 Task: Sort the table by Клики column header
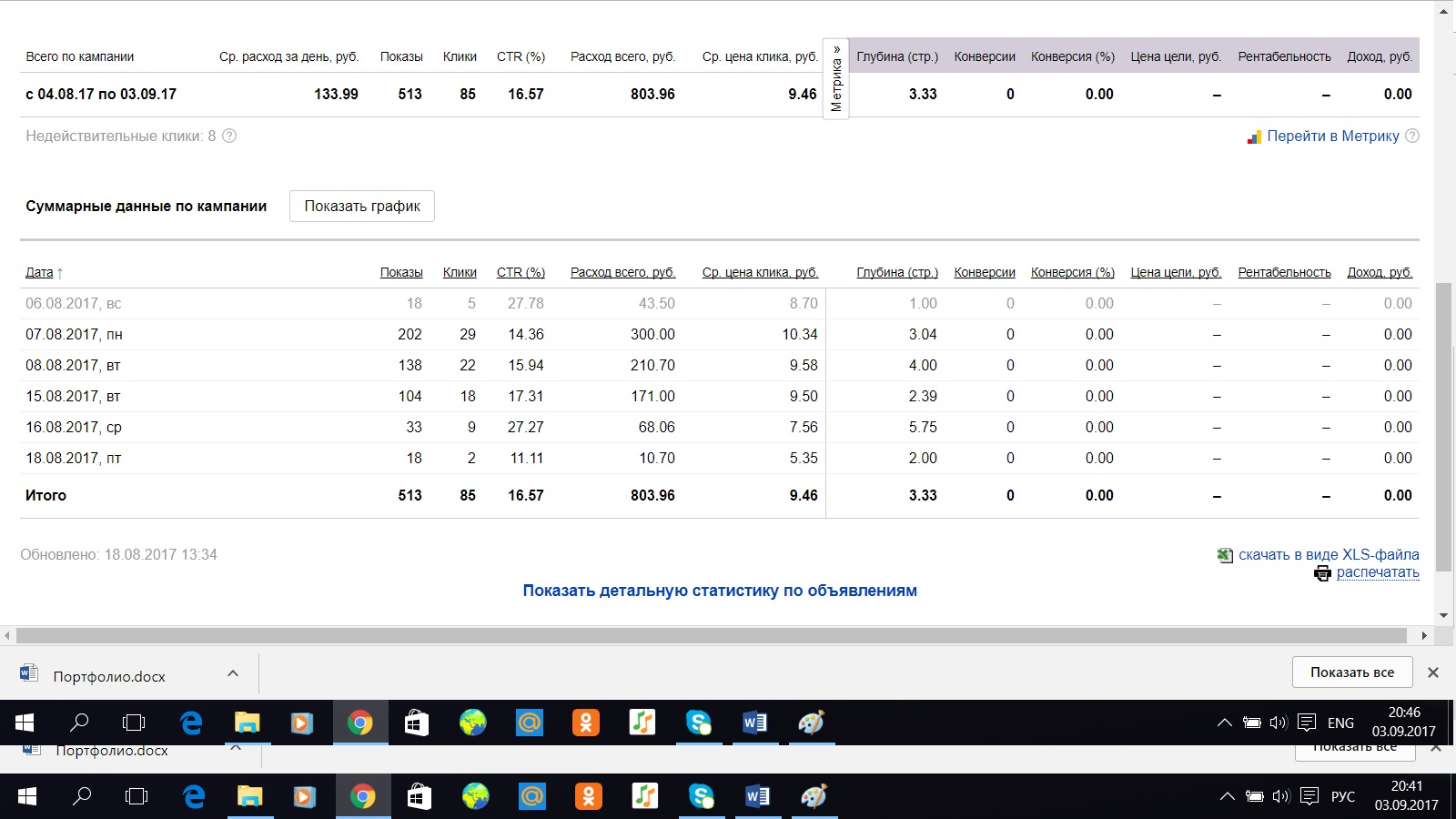pos(460,272)
